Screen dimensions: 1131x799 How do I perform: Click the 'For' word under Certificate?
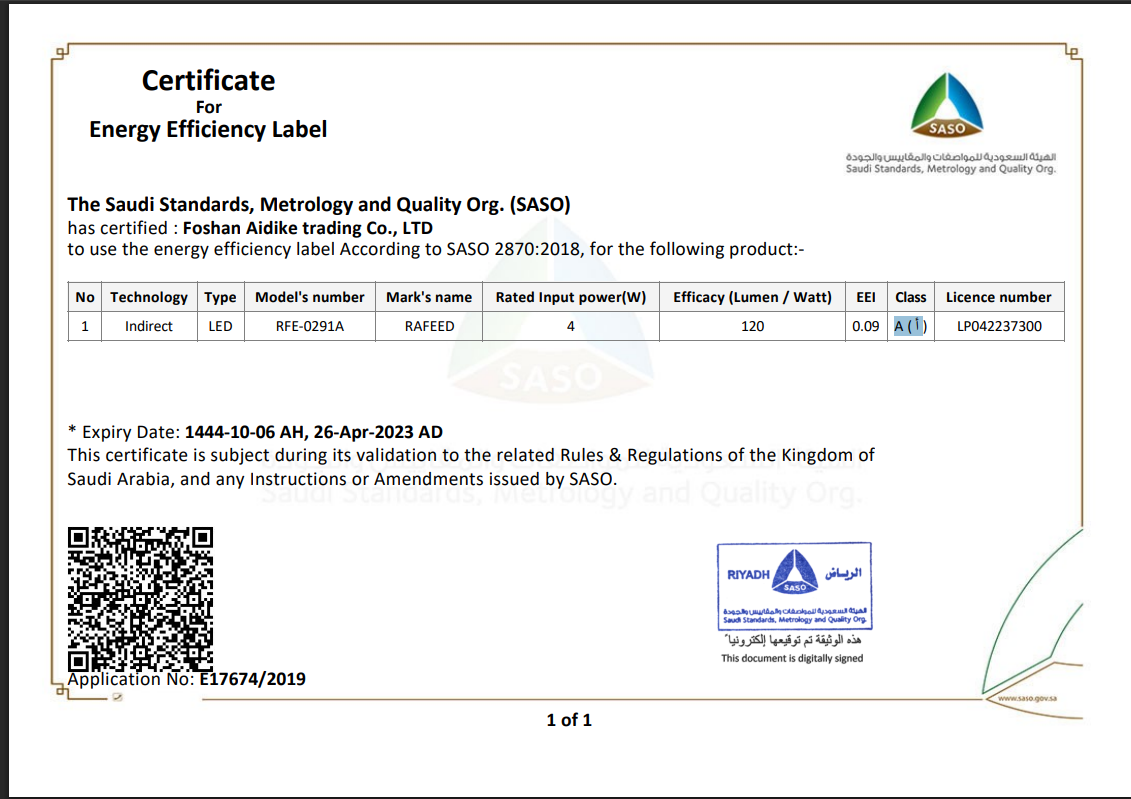click(208, 107)
